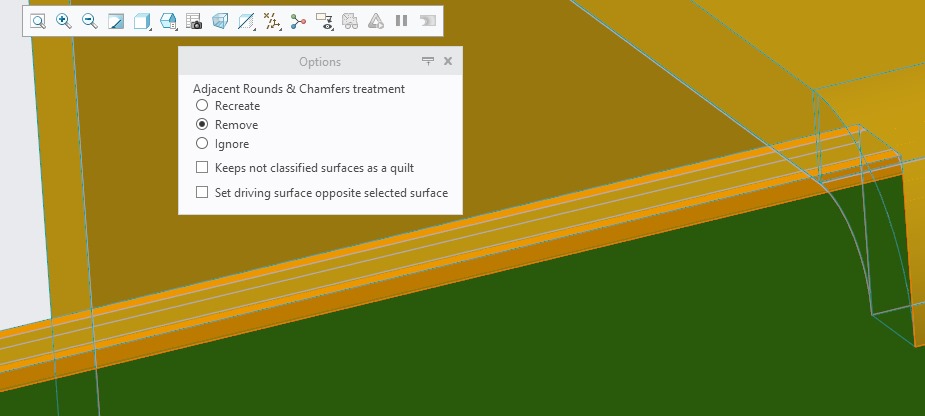Screen dimensions: 925x416
Task: Repaint the graphics window
Action: [116, 22]
